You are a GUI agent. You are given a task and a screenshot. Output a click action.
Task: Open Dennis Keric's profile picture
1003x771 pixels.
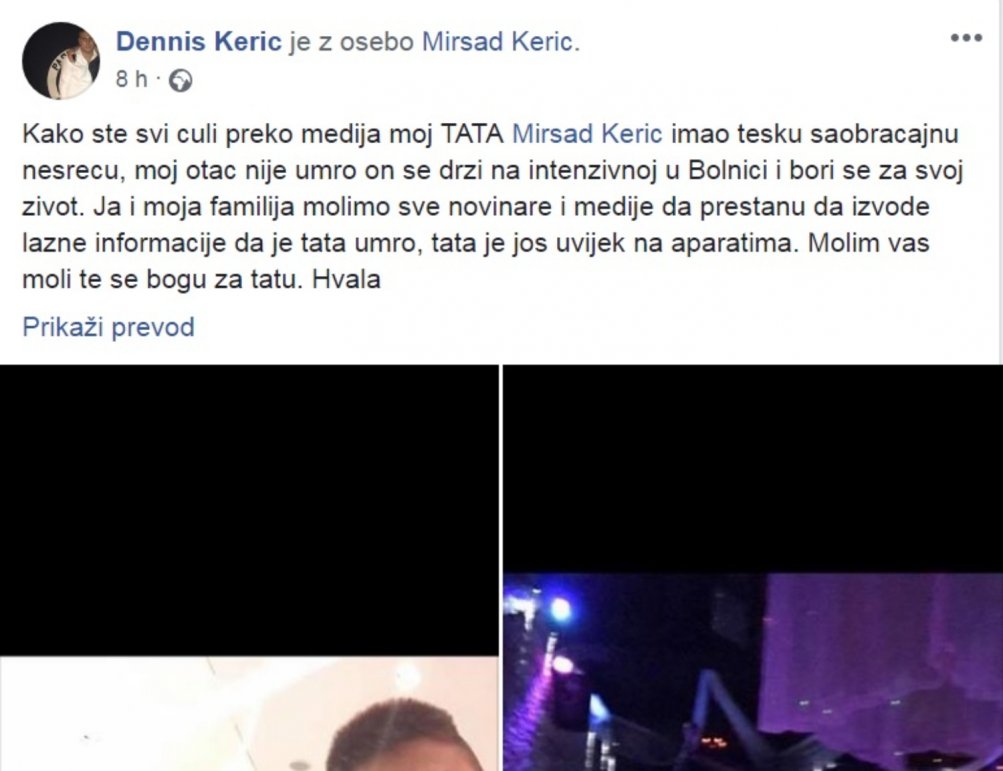click(61, 61)
